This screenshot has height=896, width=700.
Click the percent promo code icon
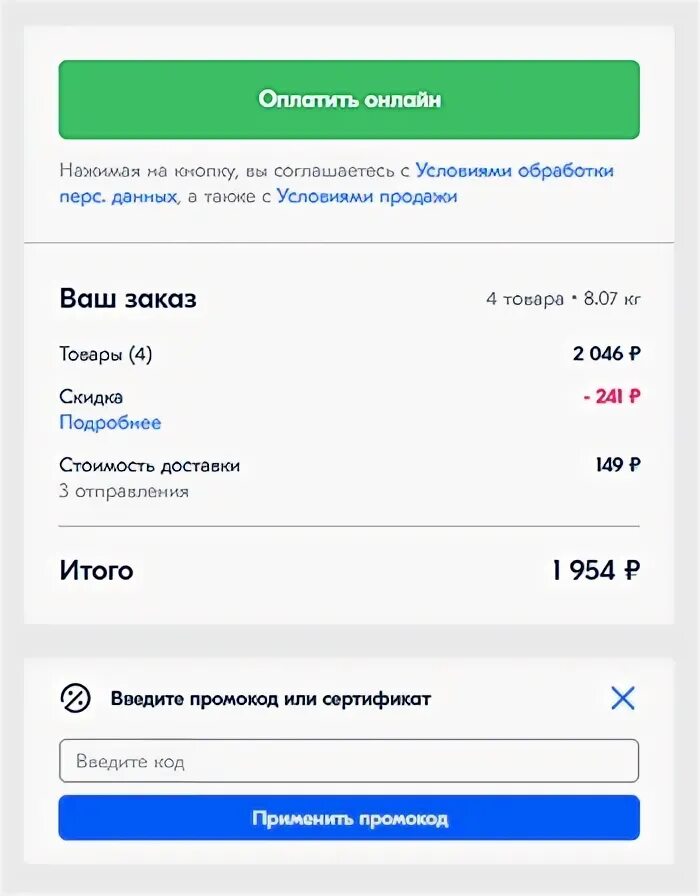coord(75,698)
